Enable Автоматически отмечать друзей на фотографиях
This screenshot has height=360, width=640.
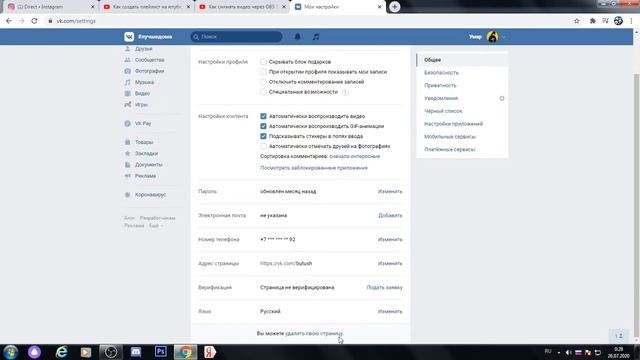(263, 146)
